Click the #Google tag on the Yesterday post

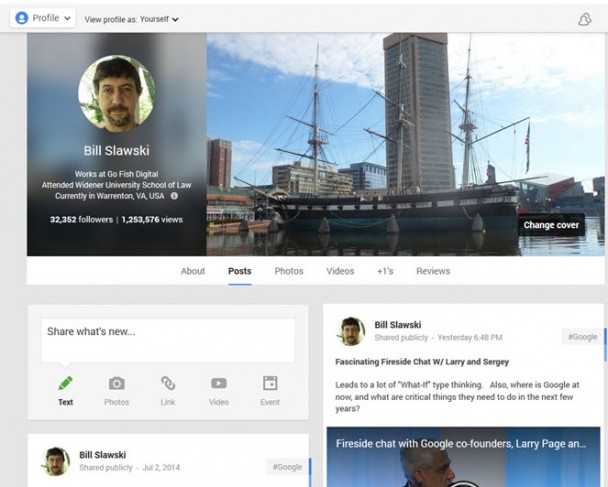[582, 337]
